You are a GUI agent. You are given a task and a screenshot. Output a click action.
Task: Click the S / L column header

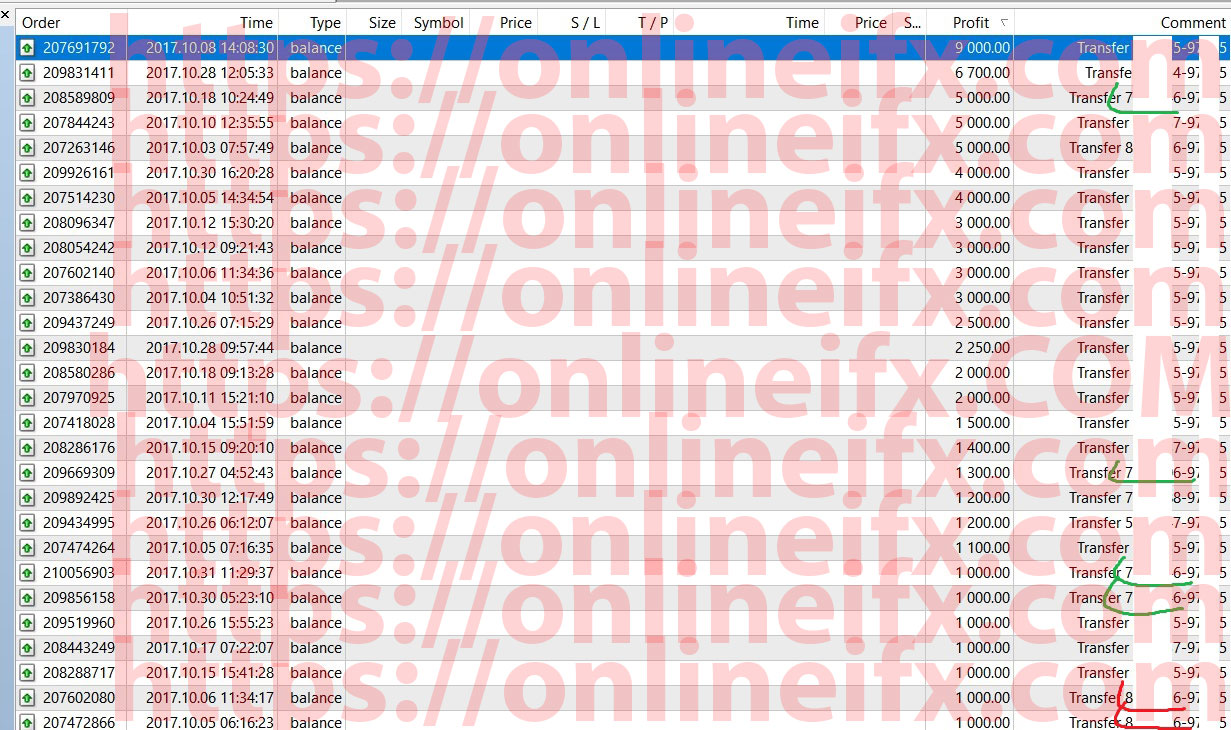(x=585, y=23)
